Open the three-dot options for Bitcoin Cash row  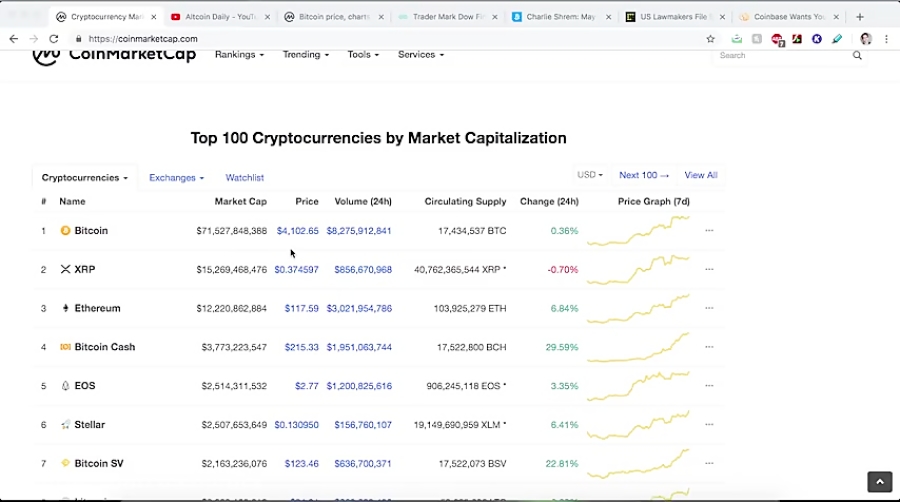[709, 347]
